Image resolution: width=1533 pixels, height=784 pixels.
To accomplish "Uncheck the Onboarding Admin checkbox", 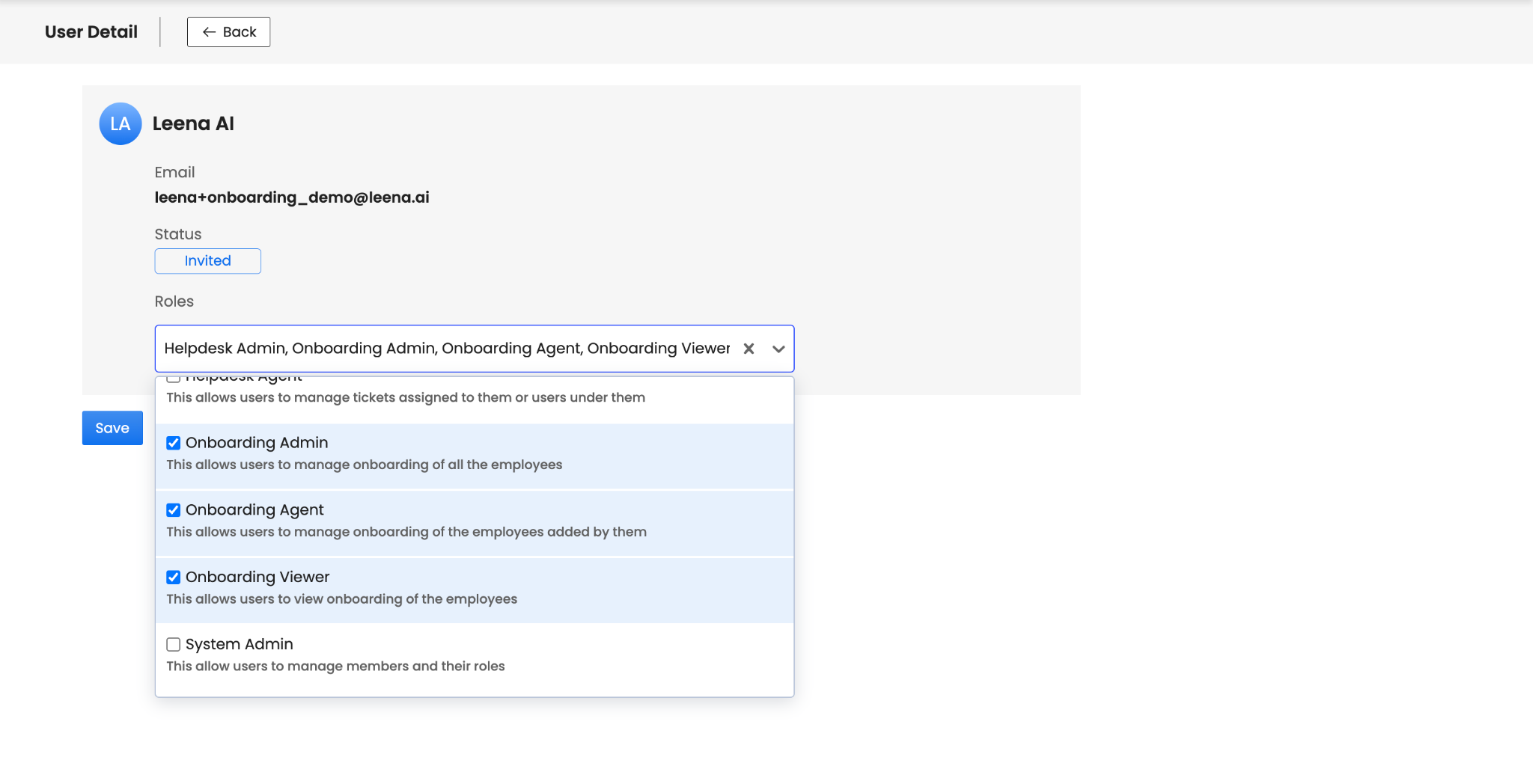I will point(174,443).
